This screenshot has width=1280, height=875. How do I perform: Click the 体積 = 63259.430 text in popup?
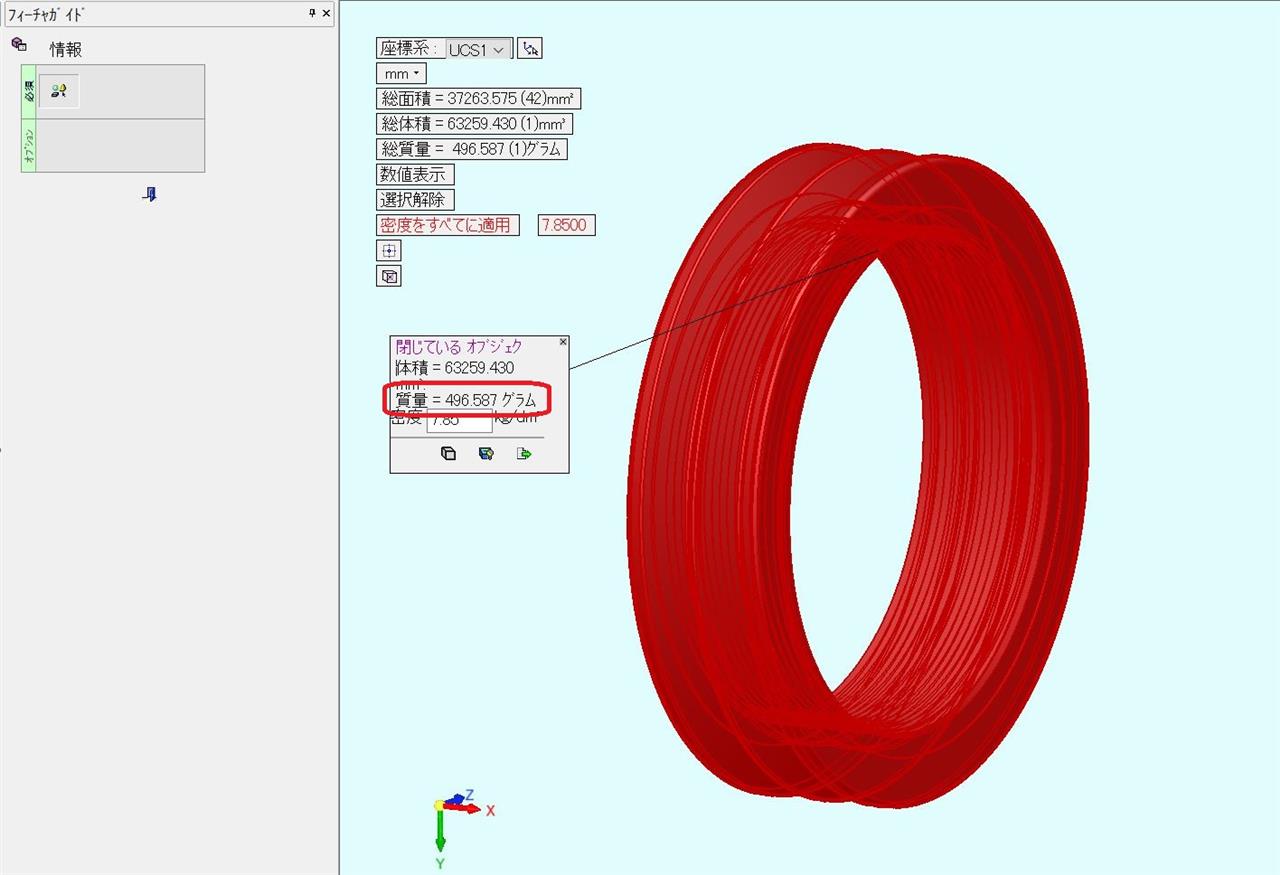pyautogui.click(x=455, y=368)
